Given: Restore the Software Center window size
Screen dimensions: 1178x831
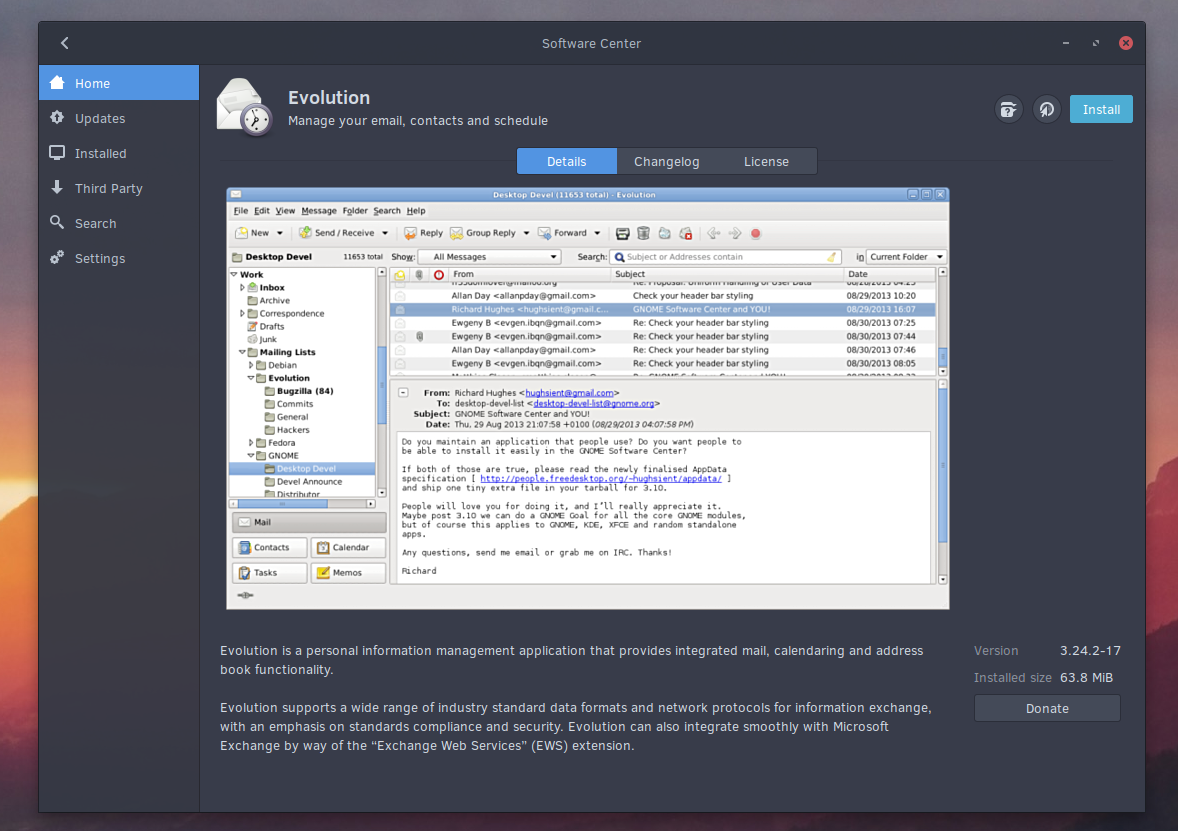Looking at the screenshot, I should pyautogui.click(x=1095, y=43).
